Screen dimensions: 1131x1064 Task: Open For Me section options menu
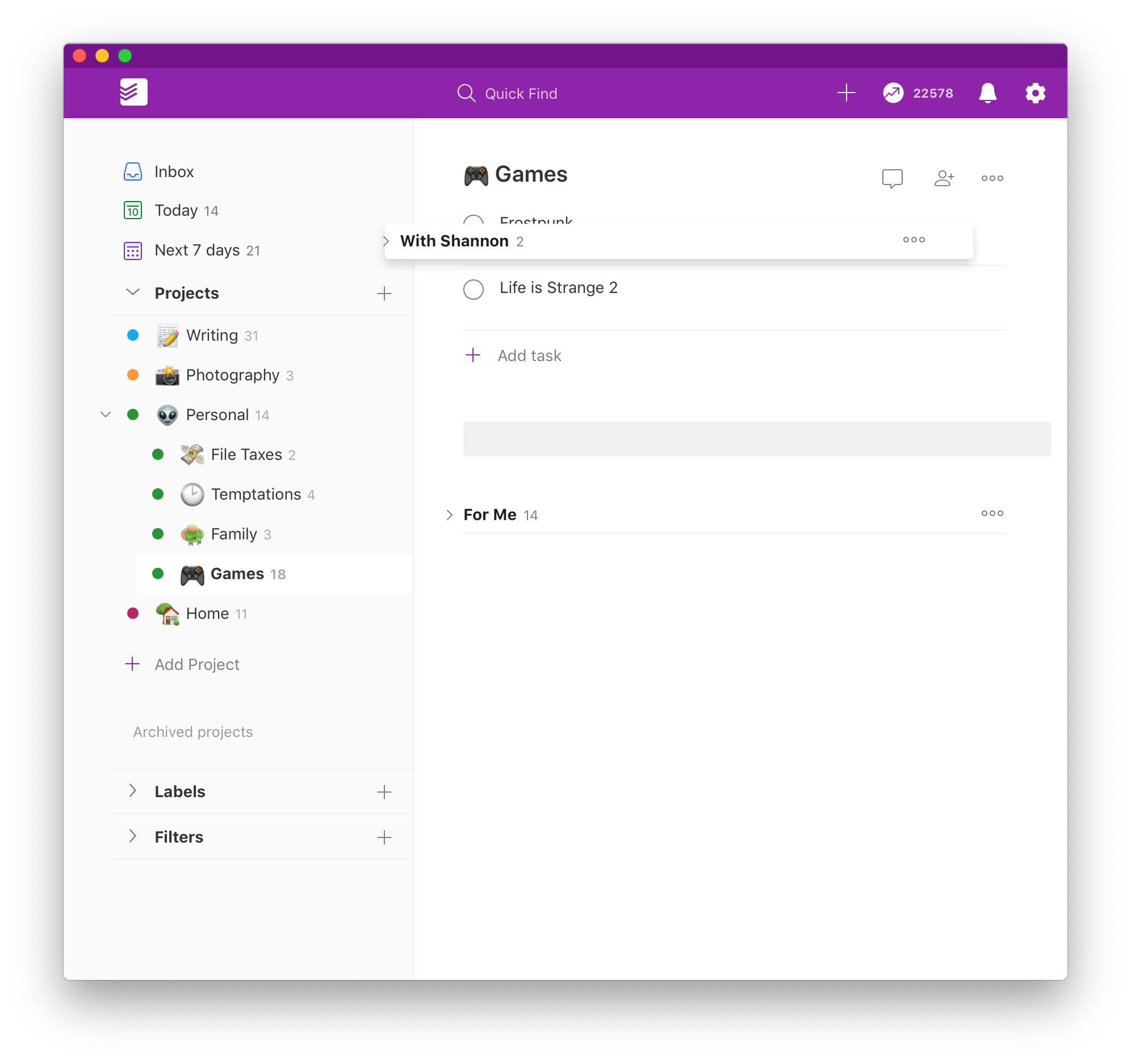tap(992, 514)
